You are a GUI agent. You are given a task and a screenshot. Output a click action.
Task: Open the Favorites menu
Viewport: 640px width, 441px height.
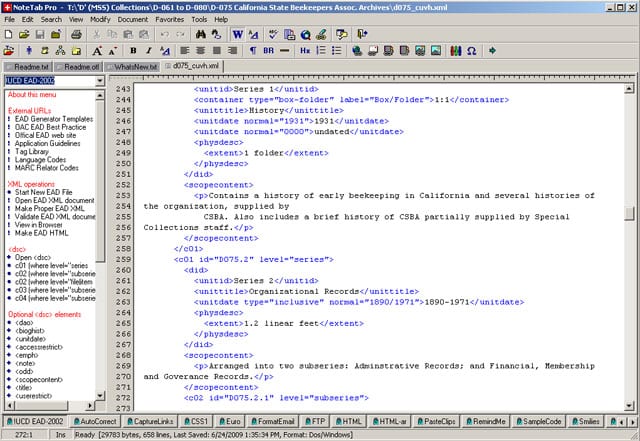click(168, 19)
